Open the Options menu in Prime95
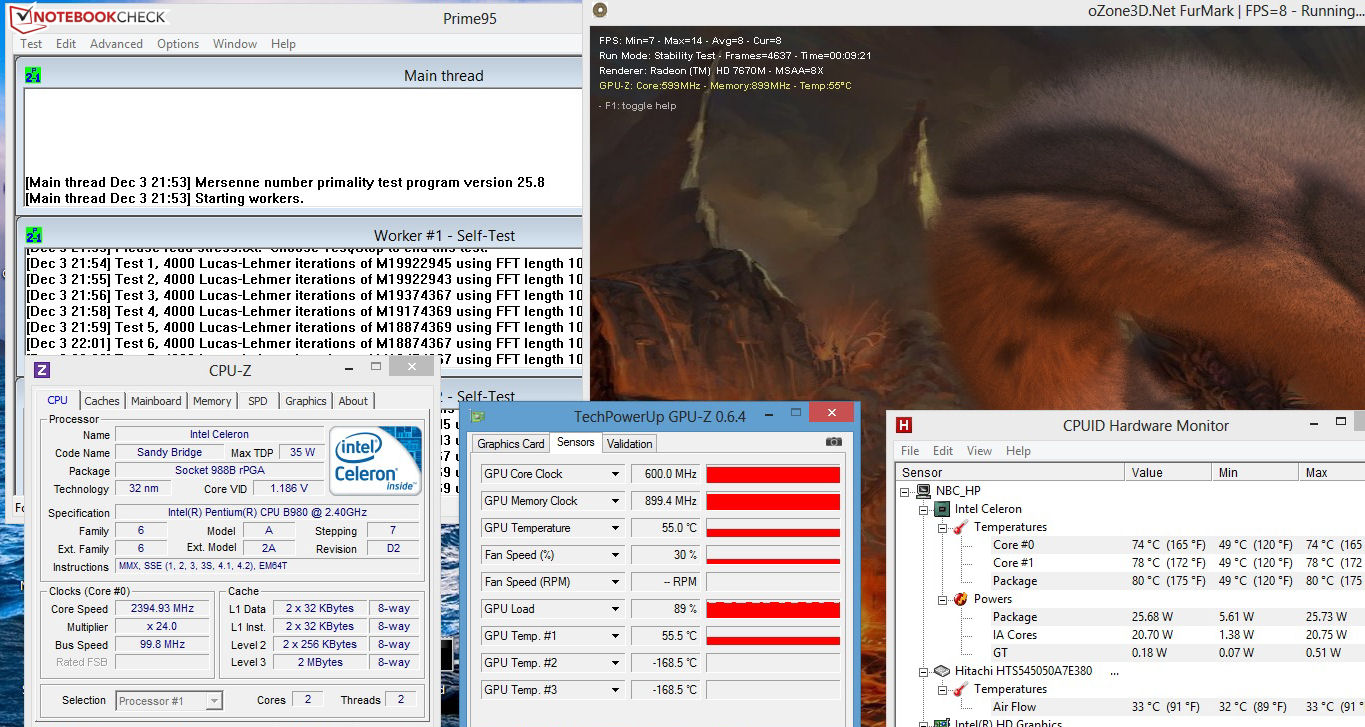The height and width of the screenshot is (727, 1365). (178, 44)
